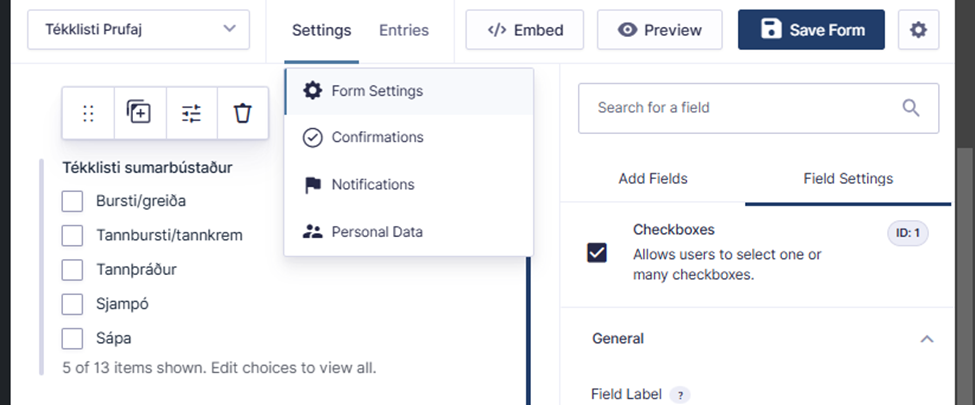Duplicate the checkbox field
The height and width of the screenshot is (405, 975).
(x=139, y=113)
